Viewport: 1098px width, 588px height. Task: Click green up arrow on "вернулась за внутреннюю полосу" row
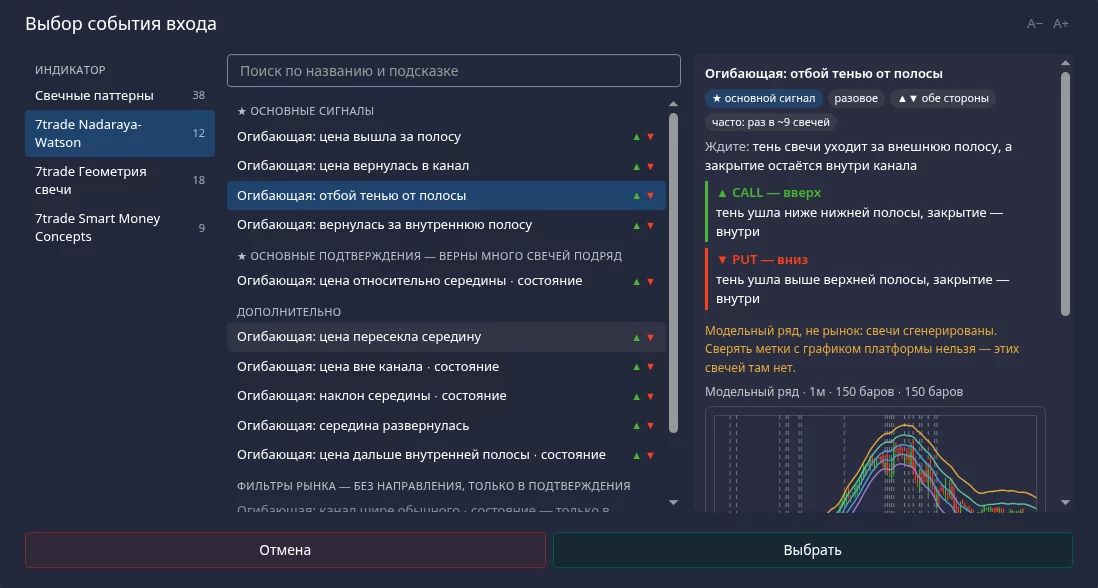pyautogui.click(x=637, y=225)
